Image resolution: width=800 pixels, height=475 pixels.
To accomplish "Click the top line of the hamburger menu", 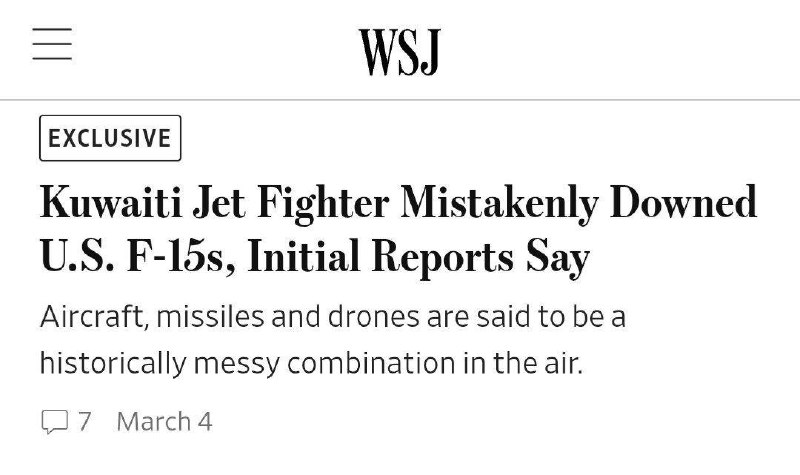I will point(52,30).
